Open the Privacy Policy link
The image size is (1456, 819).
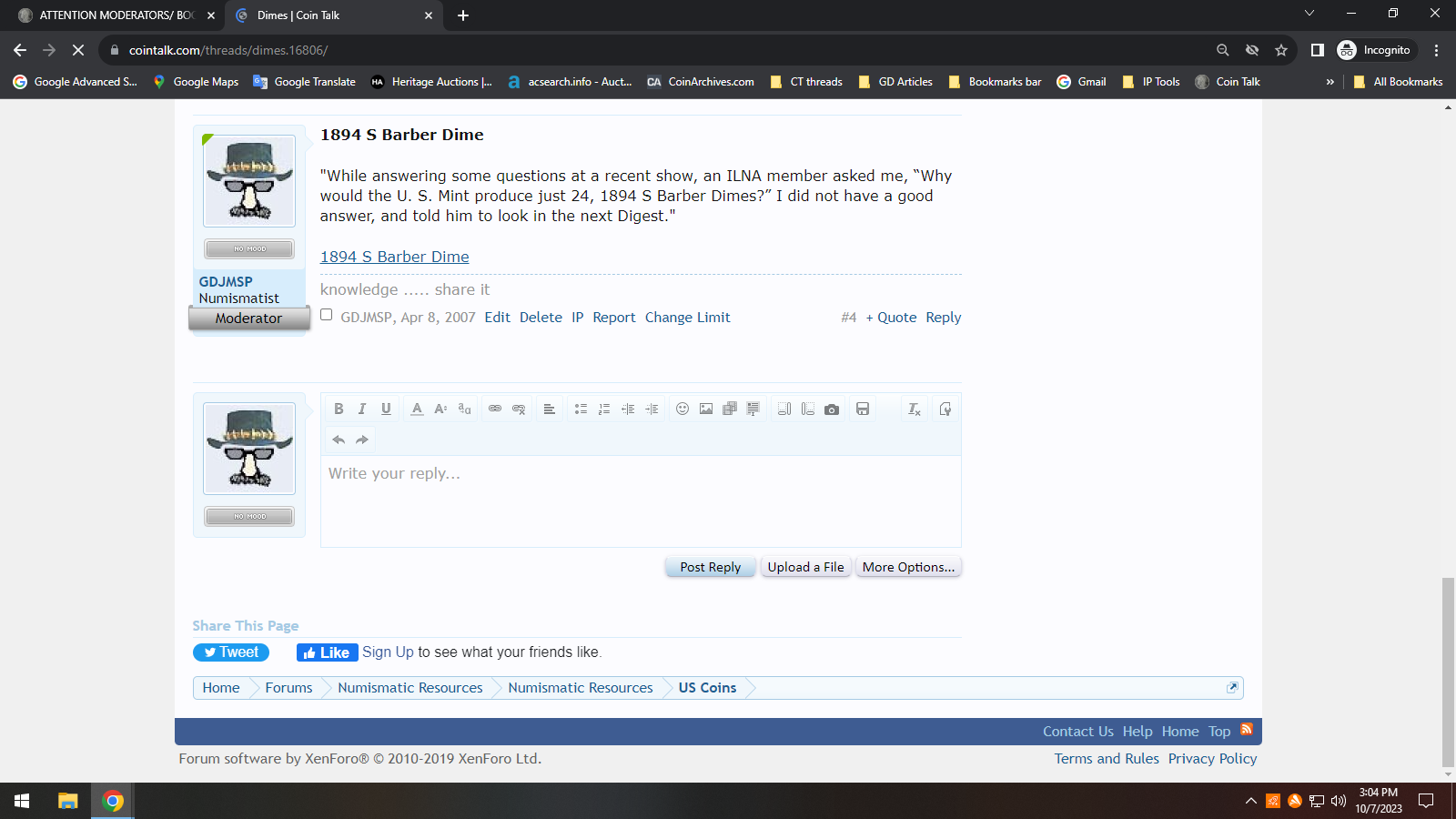click(x=1212, y=759)
